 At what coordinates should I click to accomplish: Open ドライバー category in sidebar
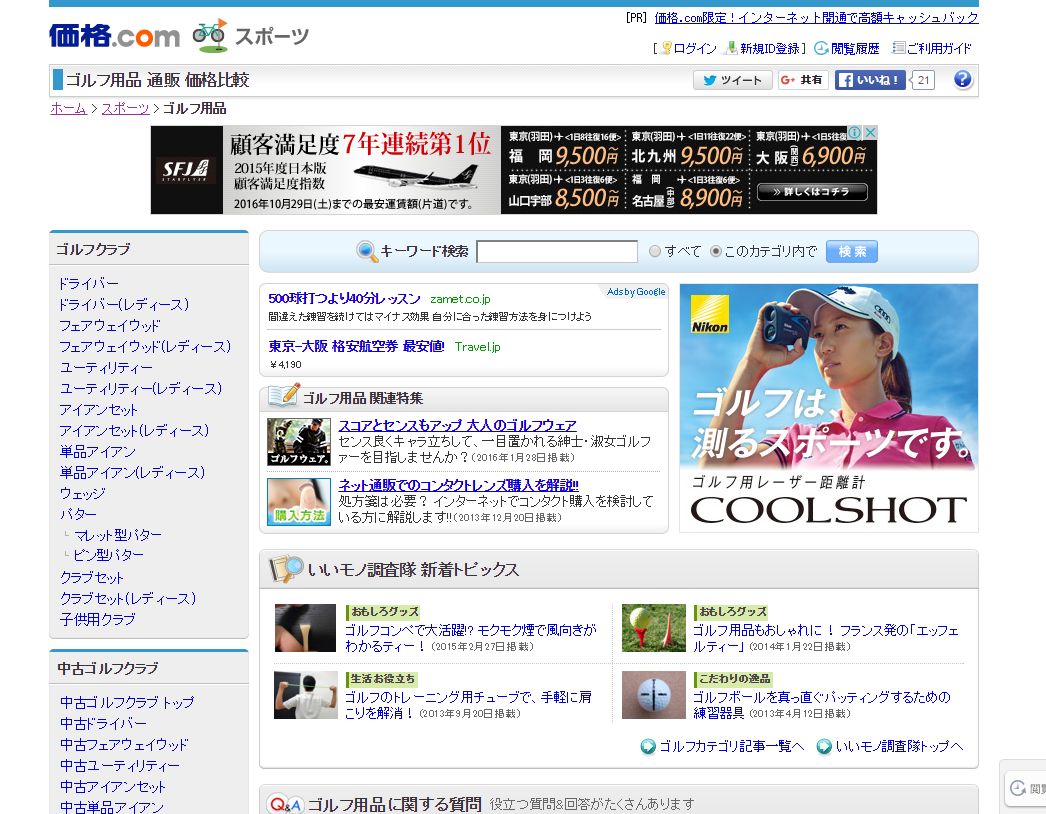[x=89, y=284]
